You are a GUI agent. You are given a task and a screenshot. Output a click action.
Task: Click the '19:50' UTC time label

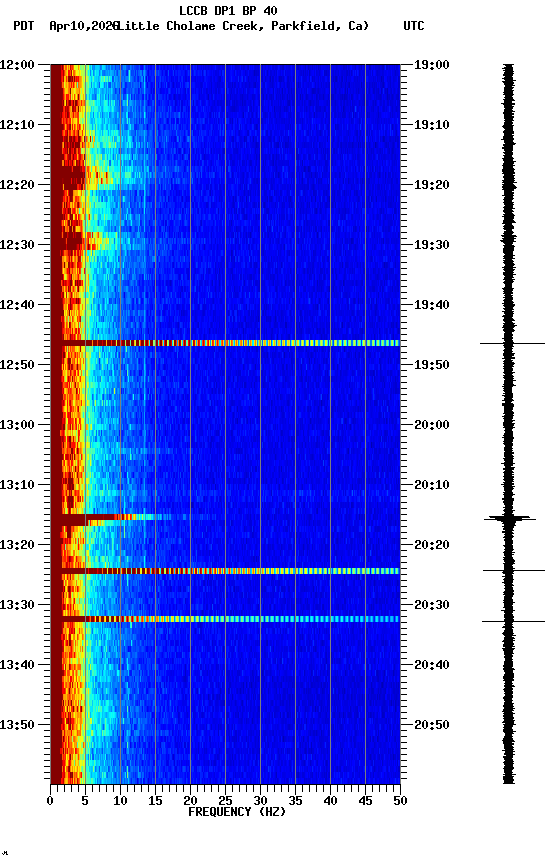(x=432, y=365)
